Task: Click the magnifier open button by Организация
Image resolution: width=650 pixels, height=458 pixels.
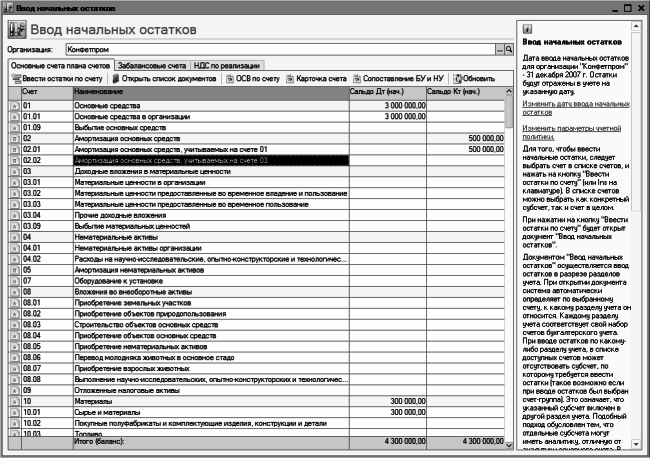Action: 509,50
